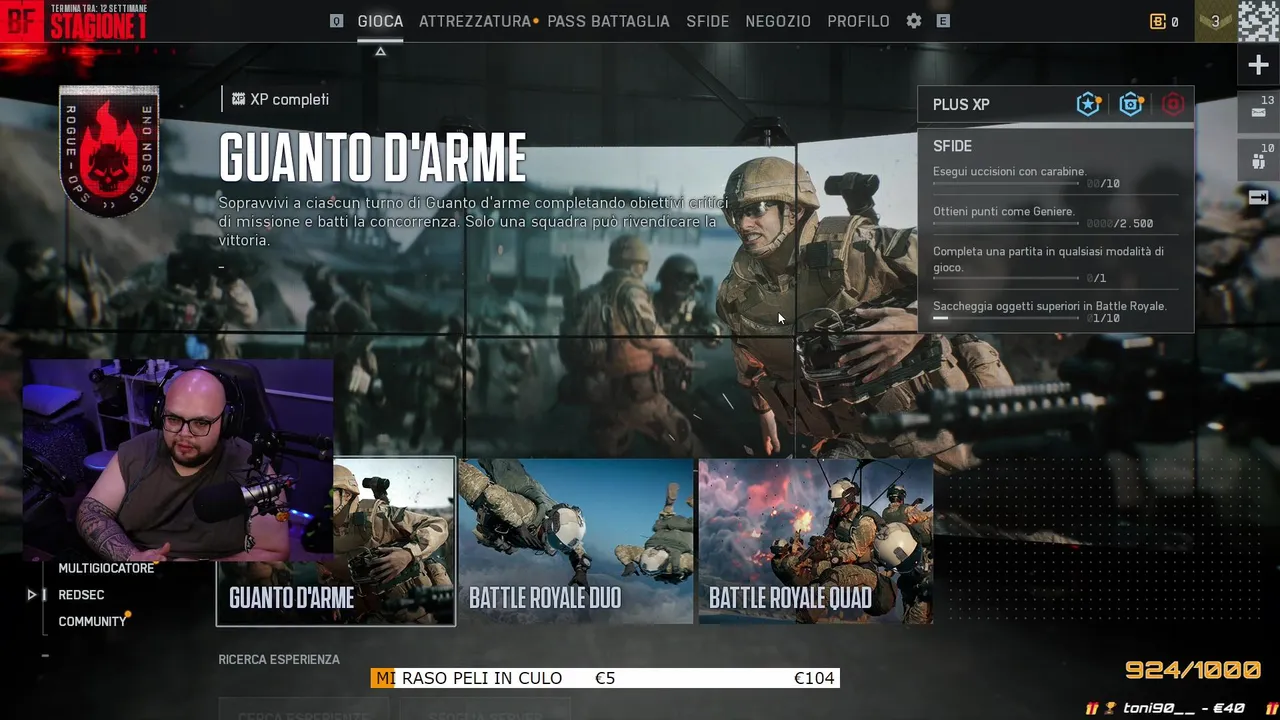
Task: Click the XP completi label
Action: [289, 99]
